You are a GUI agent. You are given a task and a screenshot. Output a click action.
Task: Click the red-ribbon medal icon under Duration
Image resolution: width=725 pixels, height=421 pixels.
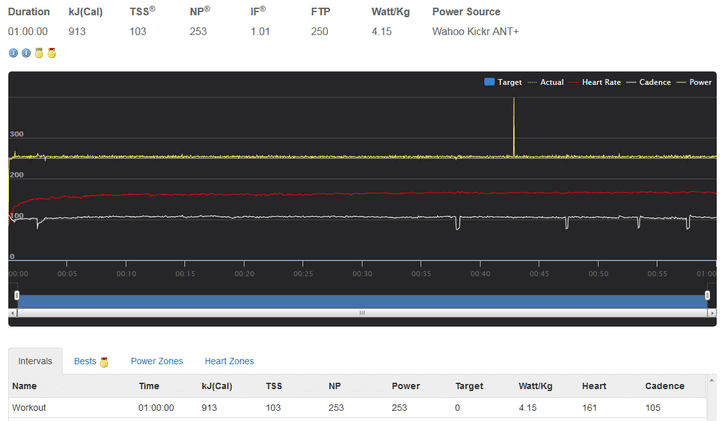51,52
